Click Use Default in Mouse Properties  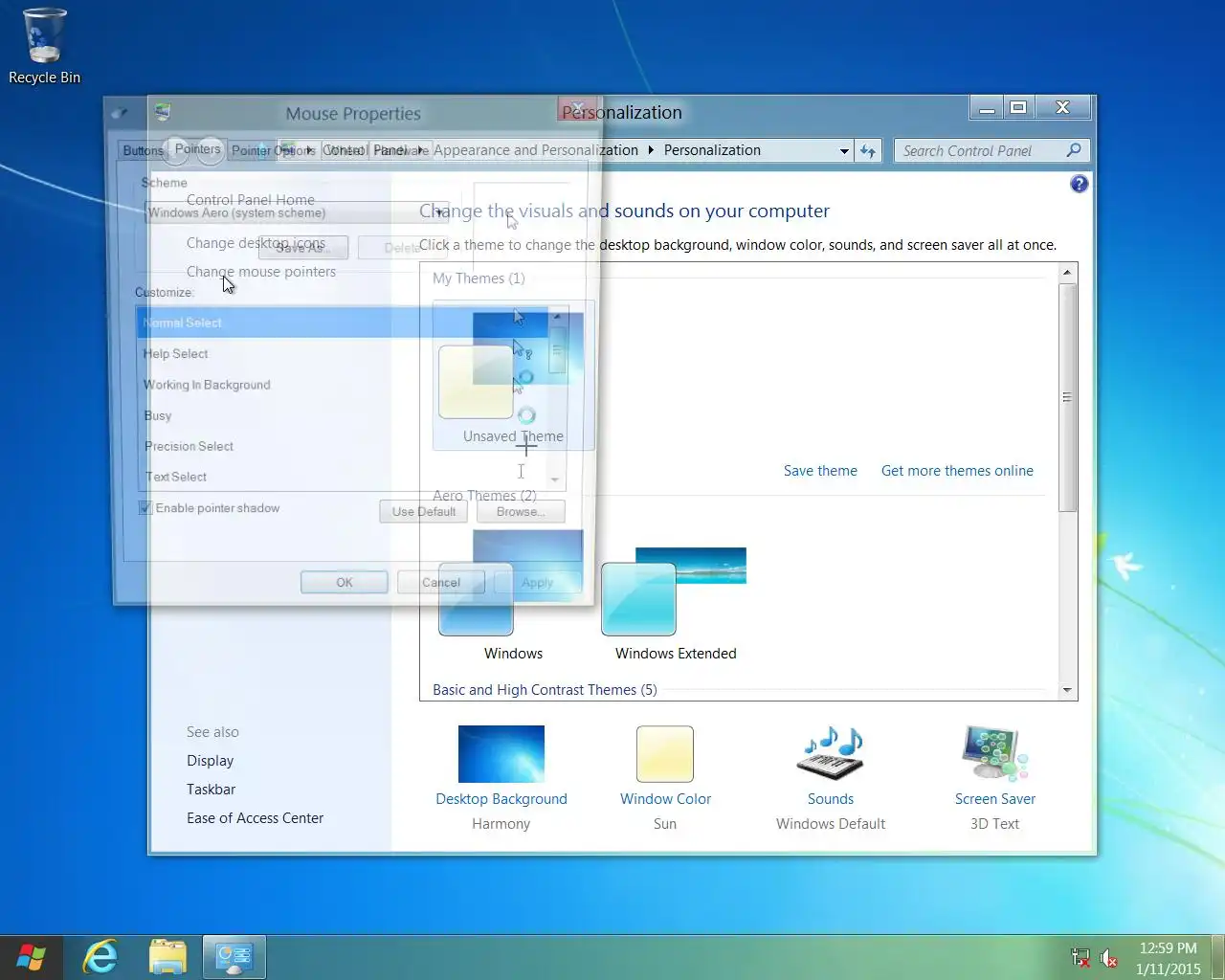[x=424, y=512]
